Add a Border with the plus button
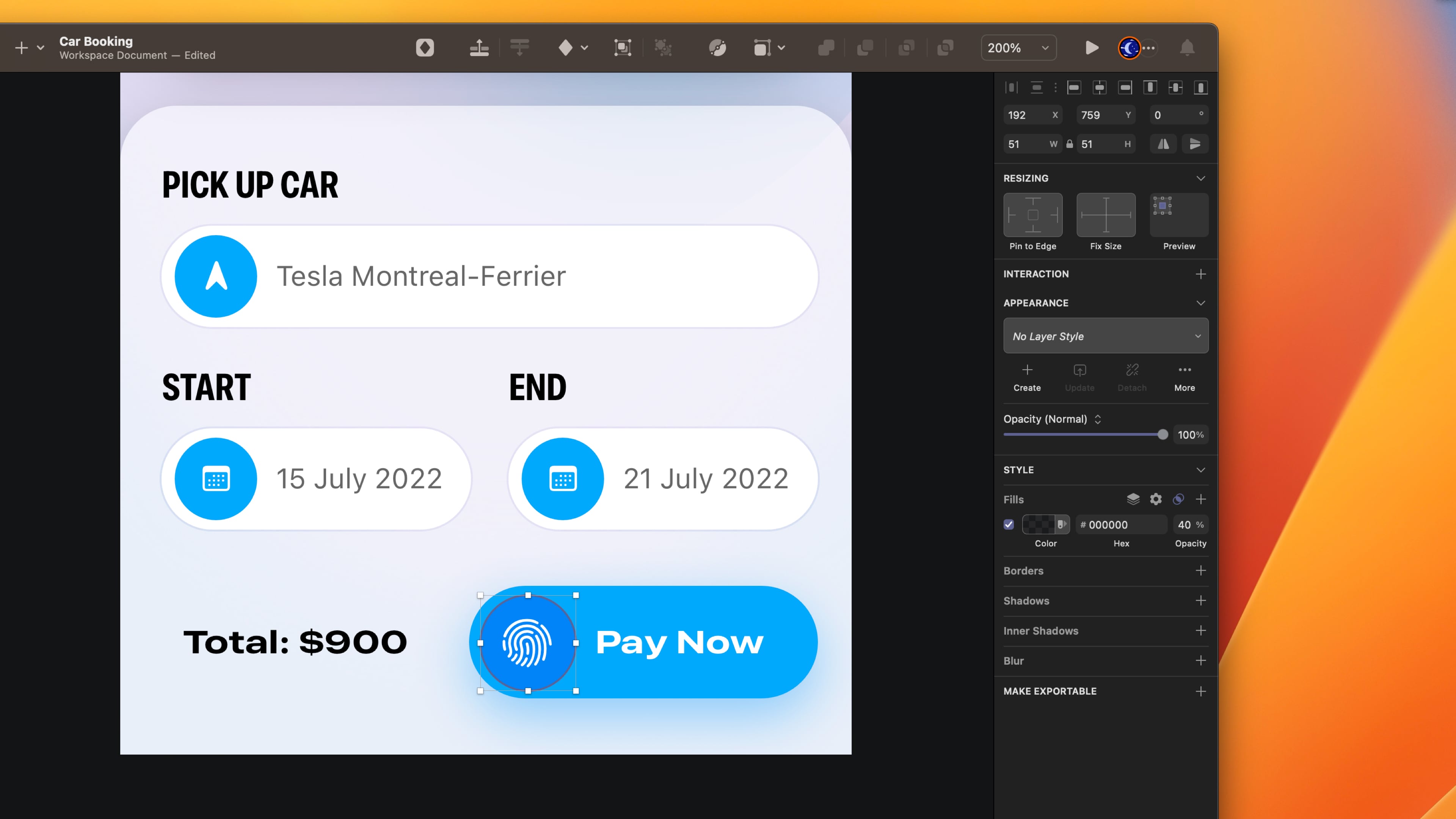The height and width of the screenshot is (819, 1456). click(x=1200, y=571)
